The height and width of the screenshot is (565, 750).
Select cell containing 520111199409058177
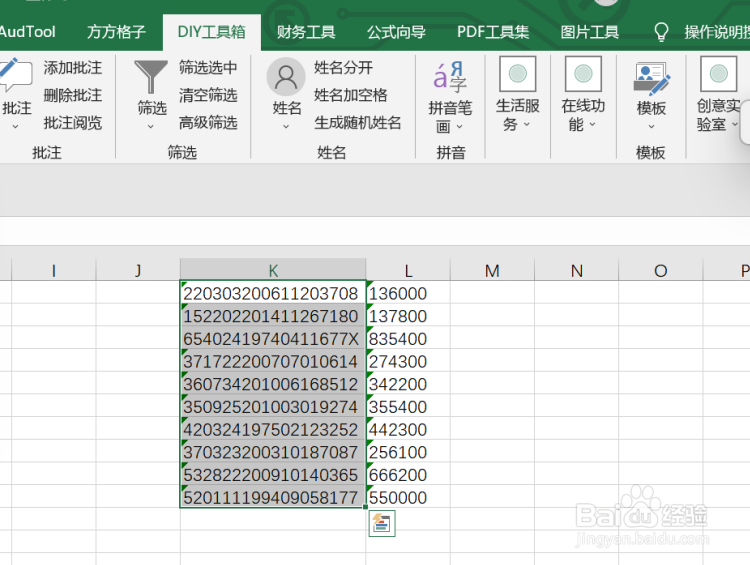[273, 498]
